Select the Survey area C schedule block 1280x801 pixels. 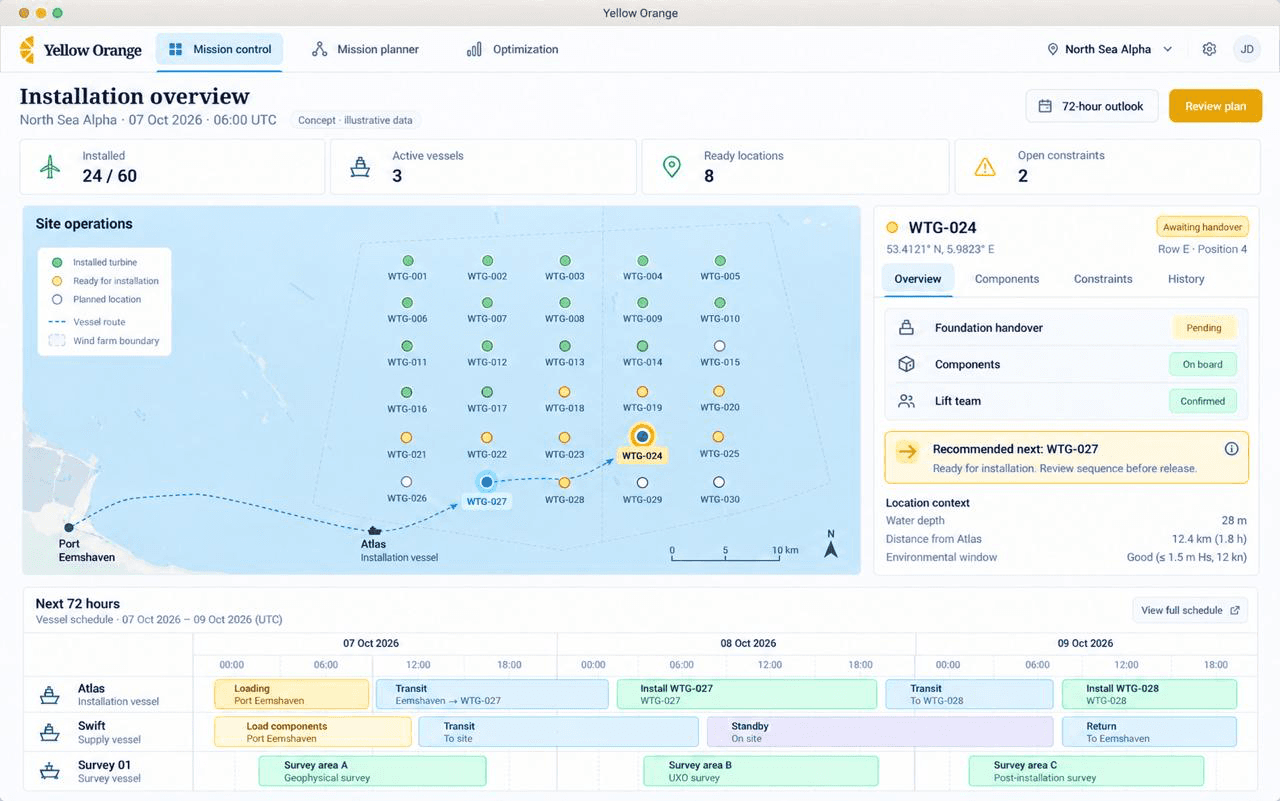coord(1086,771)
